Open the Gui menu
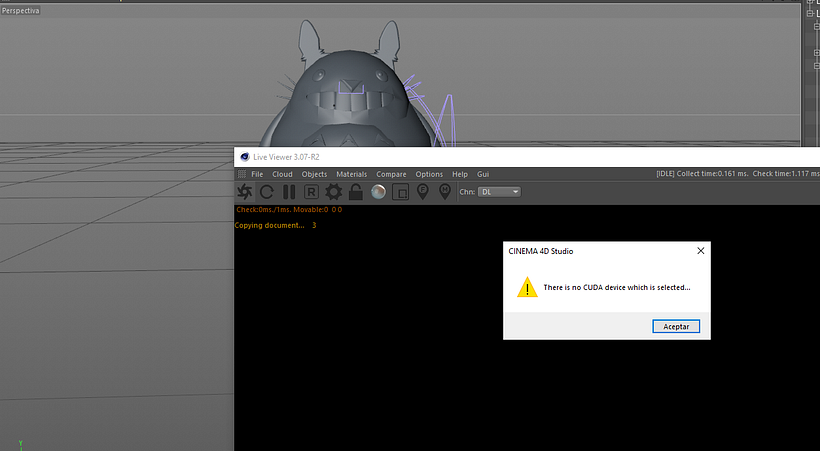The width and height of the screenshot is (820, 451). pos(483,174)
